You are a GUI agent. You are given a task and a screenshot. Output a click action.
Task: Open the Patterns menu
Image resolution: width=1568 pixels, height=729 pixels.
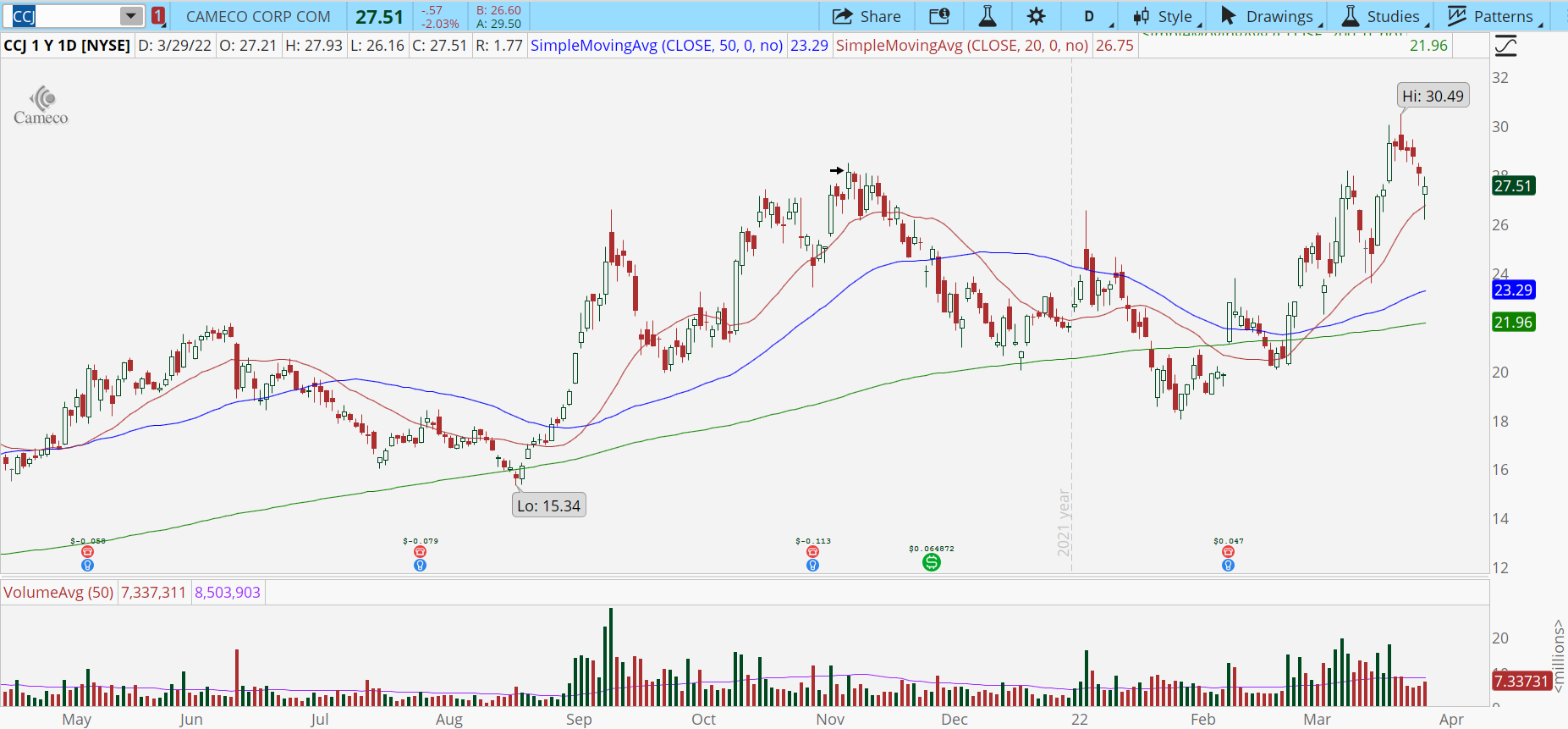[x=1494, y=16]
